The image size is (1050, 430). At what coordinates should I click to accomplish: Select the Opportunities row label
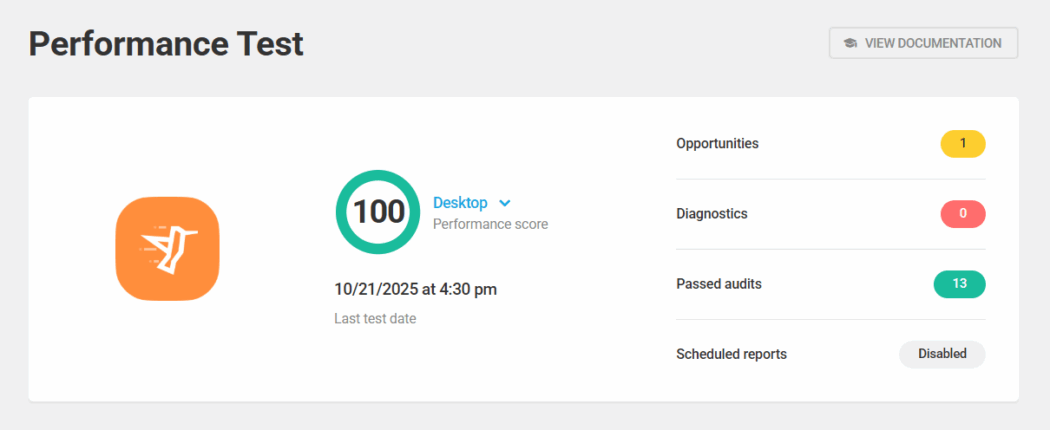point(717,143)
